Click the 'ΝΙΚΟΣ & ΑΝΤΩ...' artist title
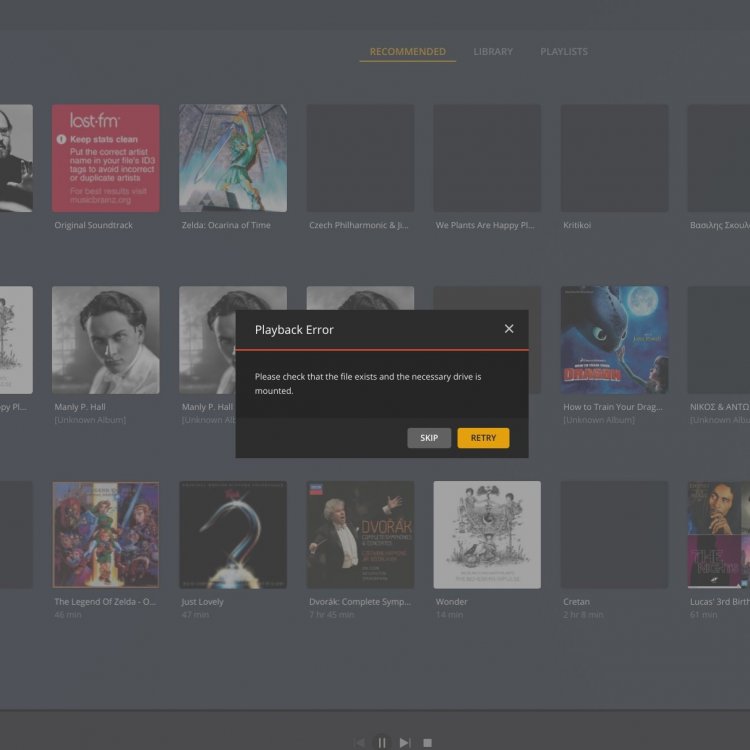750x750 pixels. [x=720, y=407]
